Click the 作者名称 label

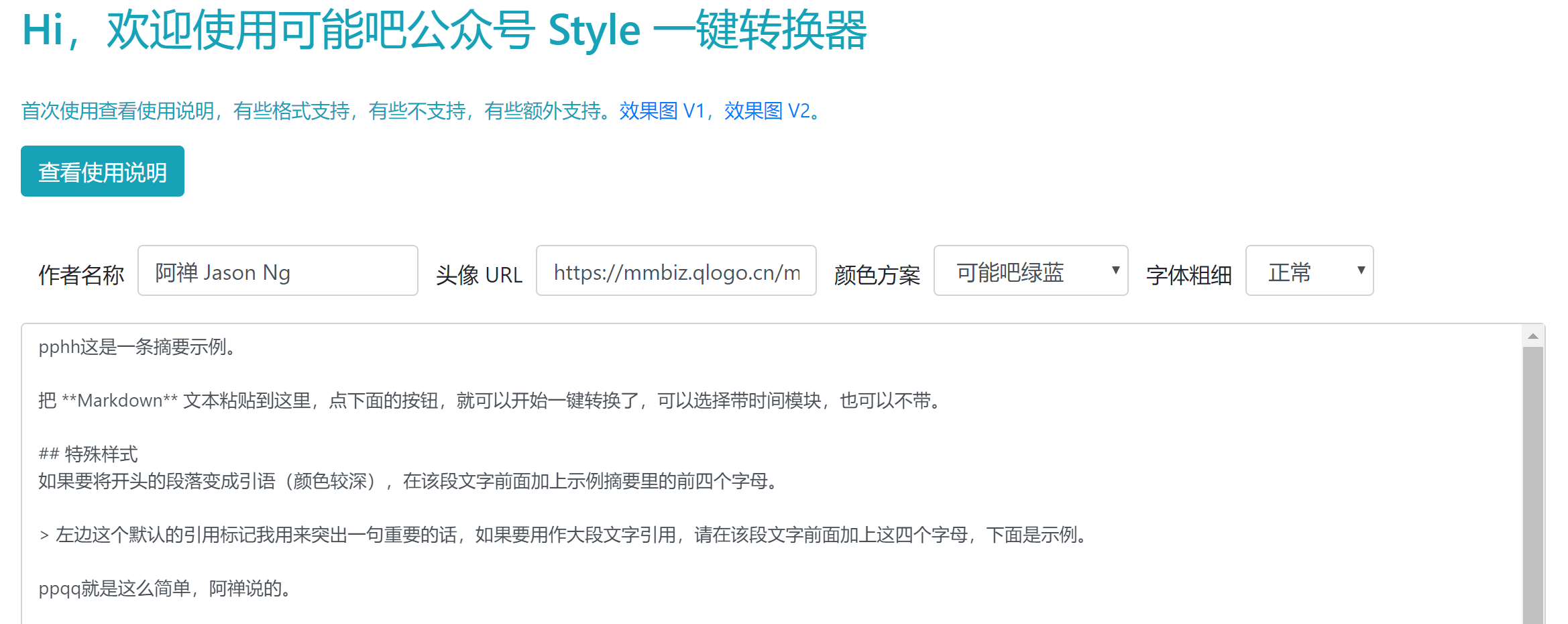[x=81, y=275]
